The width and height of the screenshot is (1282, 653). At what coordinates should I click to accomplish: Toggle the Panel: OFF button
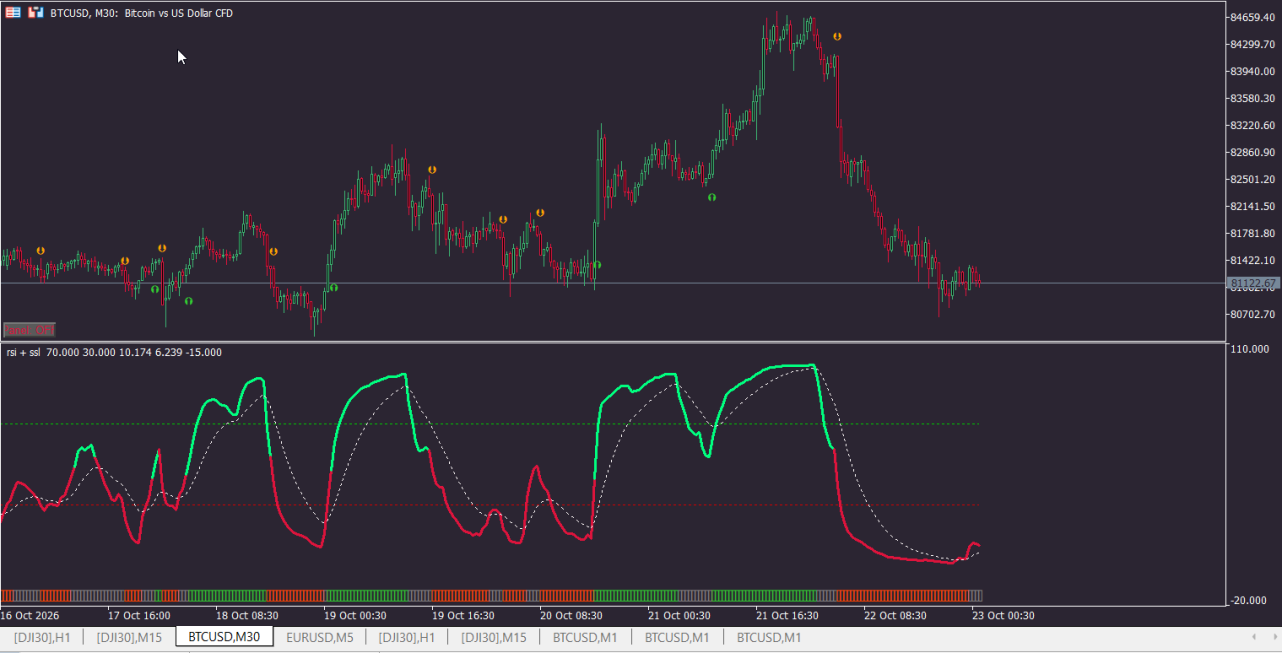click(x=29, y=329)
